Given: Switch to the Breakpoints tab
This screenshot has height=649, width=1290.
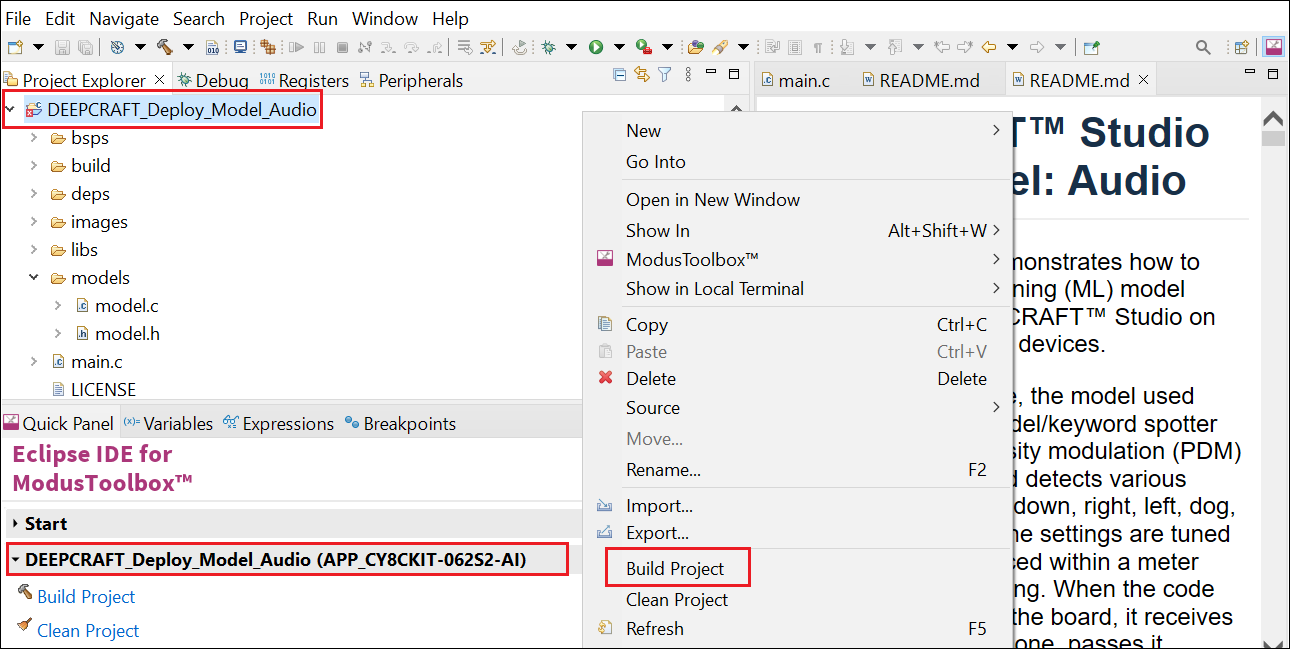Looking at the screenshot, I should pos(400,424).
